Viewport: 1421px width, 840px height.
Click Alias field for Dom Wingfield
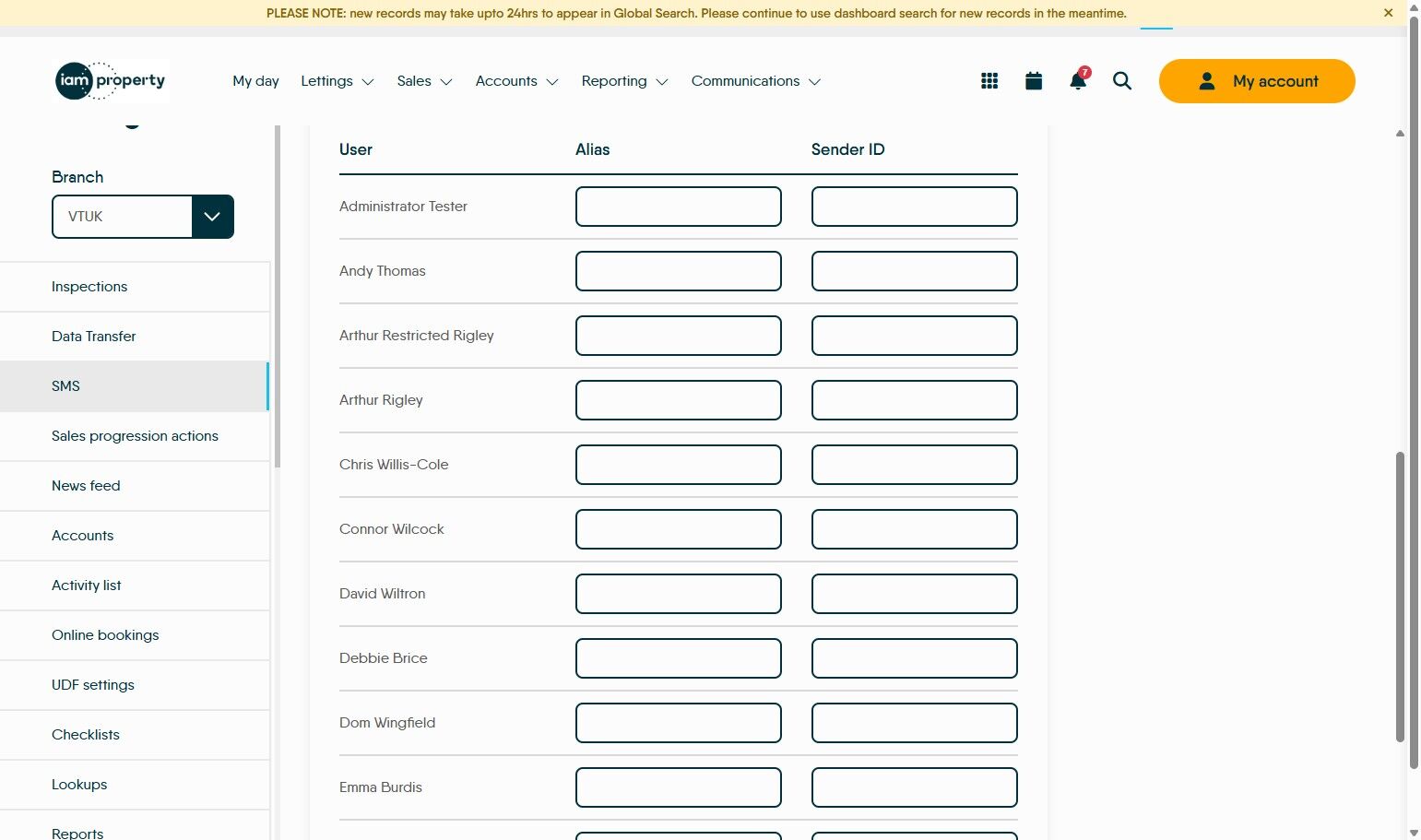point(679,723)
